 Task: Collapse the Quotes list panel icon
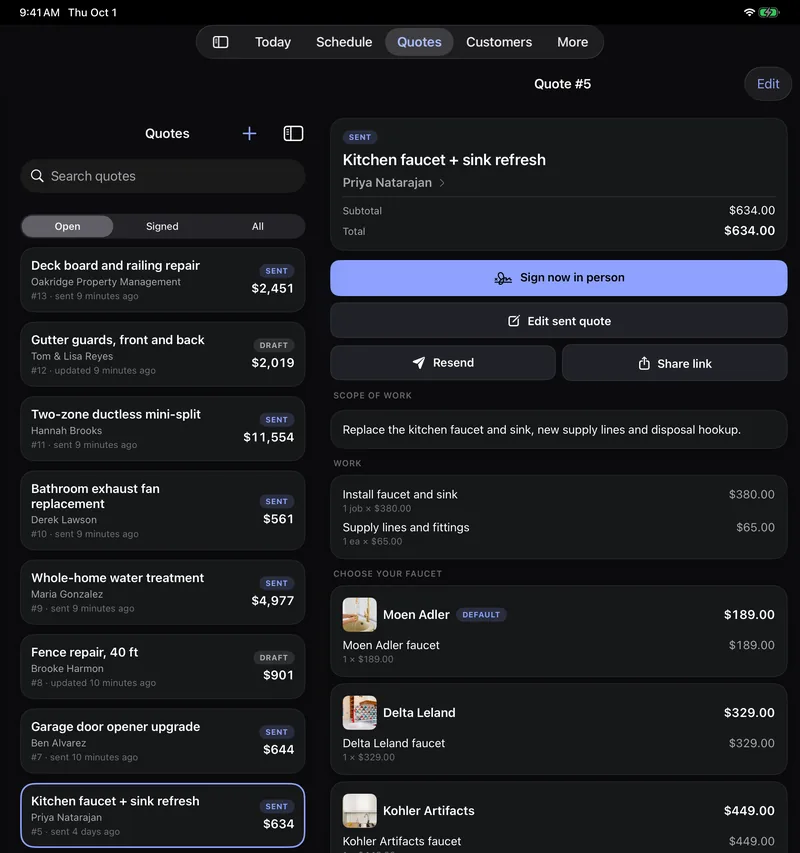pos(293,133)
